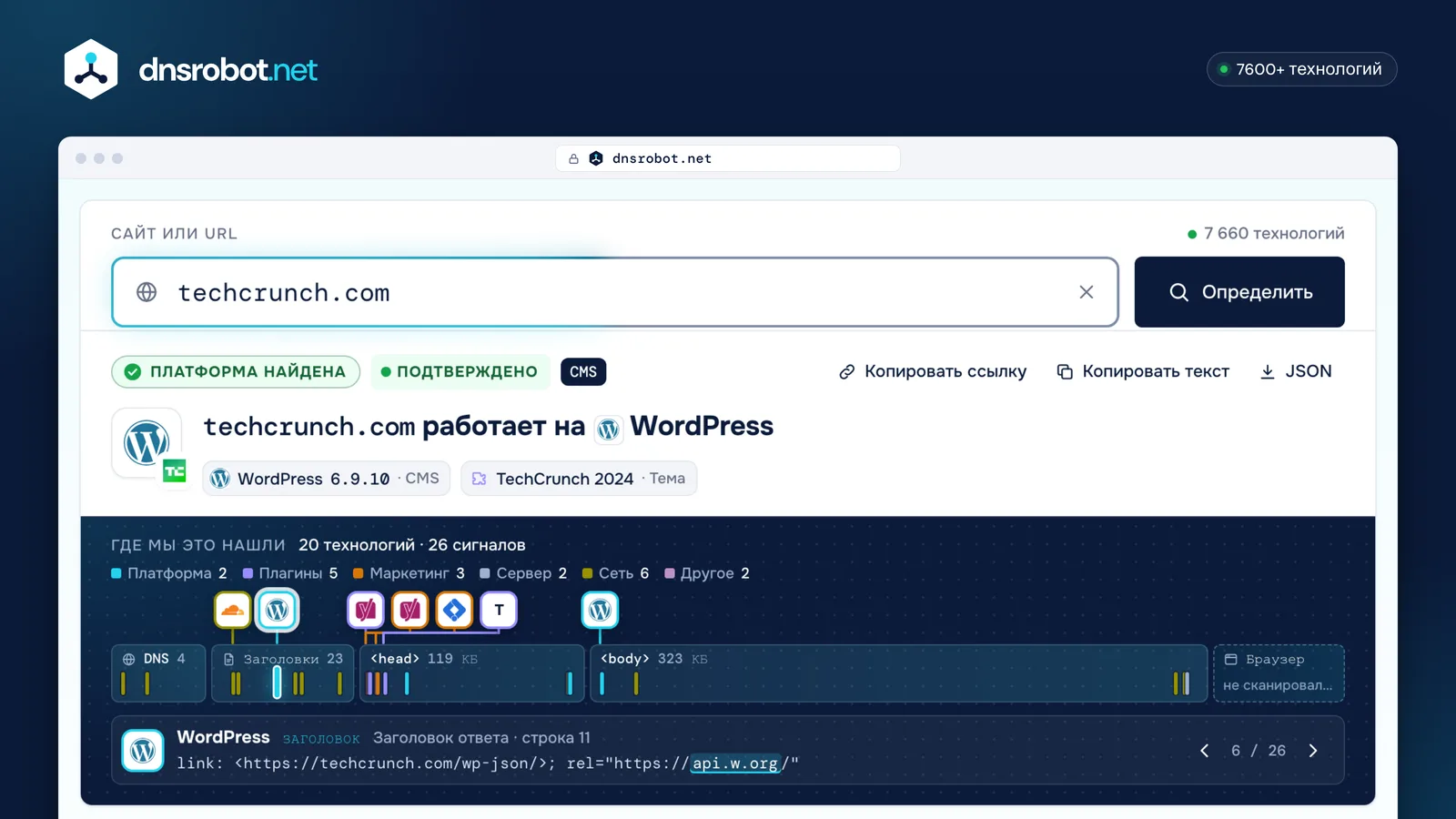Image resolution: width=1456 pixels, height=819 pixels.
Task: Select the Yoast icon with purple border
Action: 366,610
